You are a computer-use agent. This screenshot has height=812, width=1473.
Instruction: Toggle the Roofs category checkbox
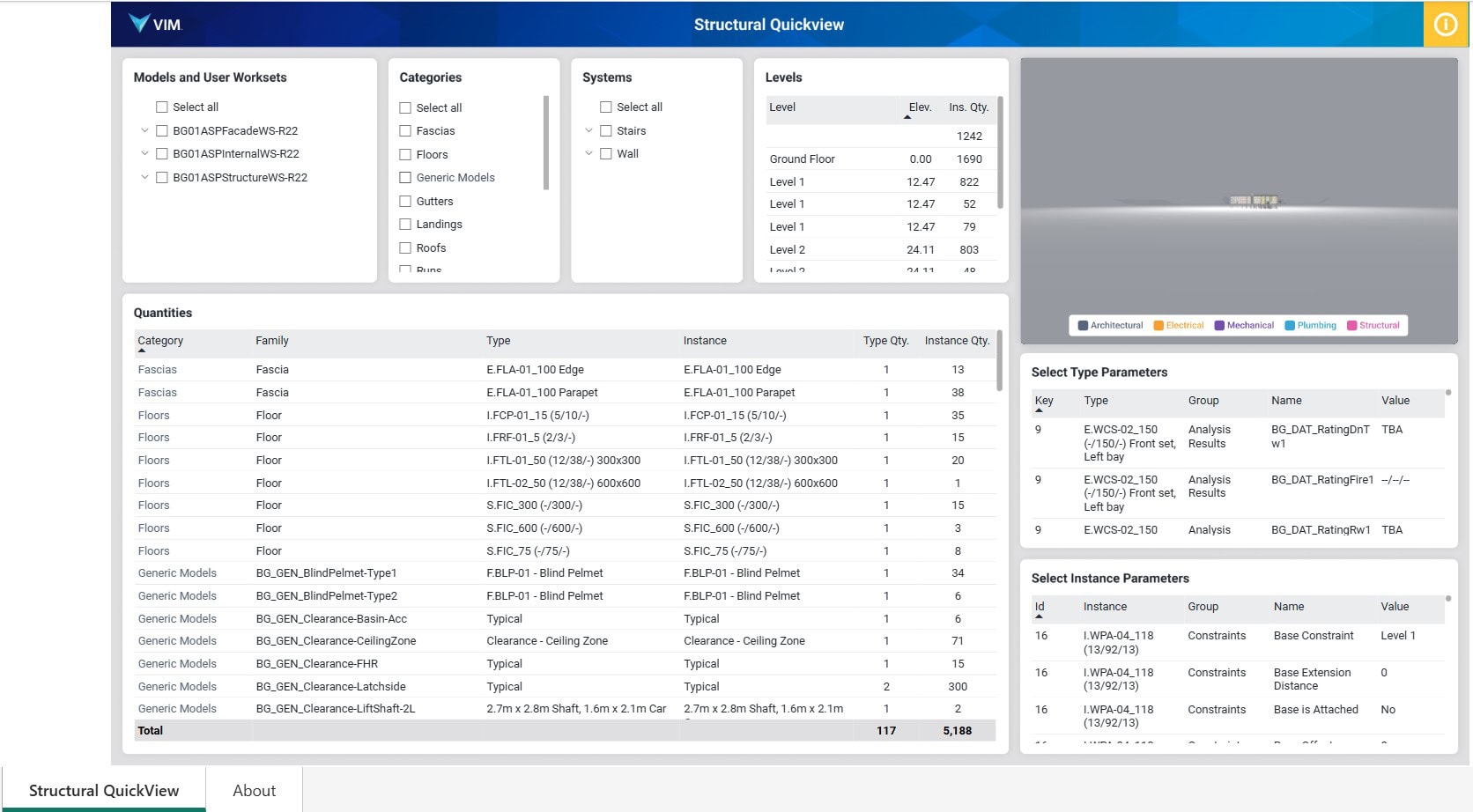pyautogui.click(x=405, y=248)
